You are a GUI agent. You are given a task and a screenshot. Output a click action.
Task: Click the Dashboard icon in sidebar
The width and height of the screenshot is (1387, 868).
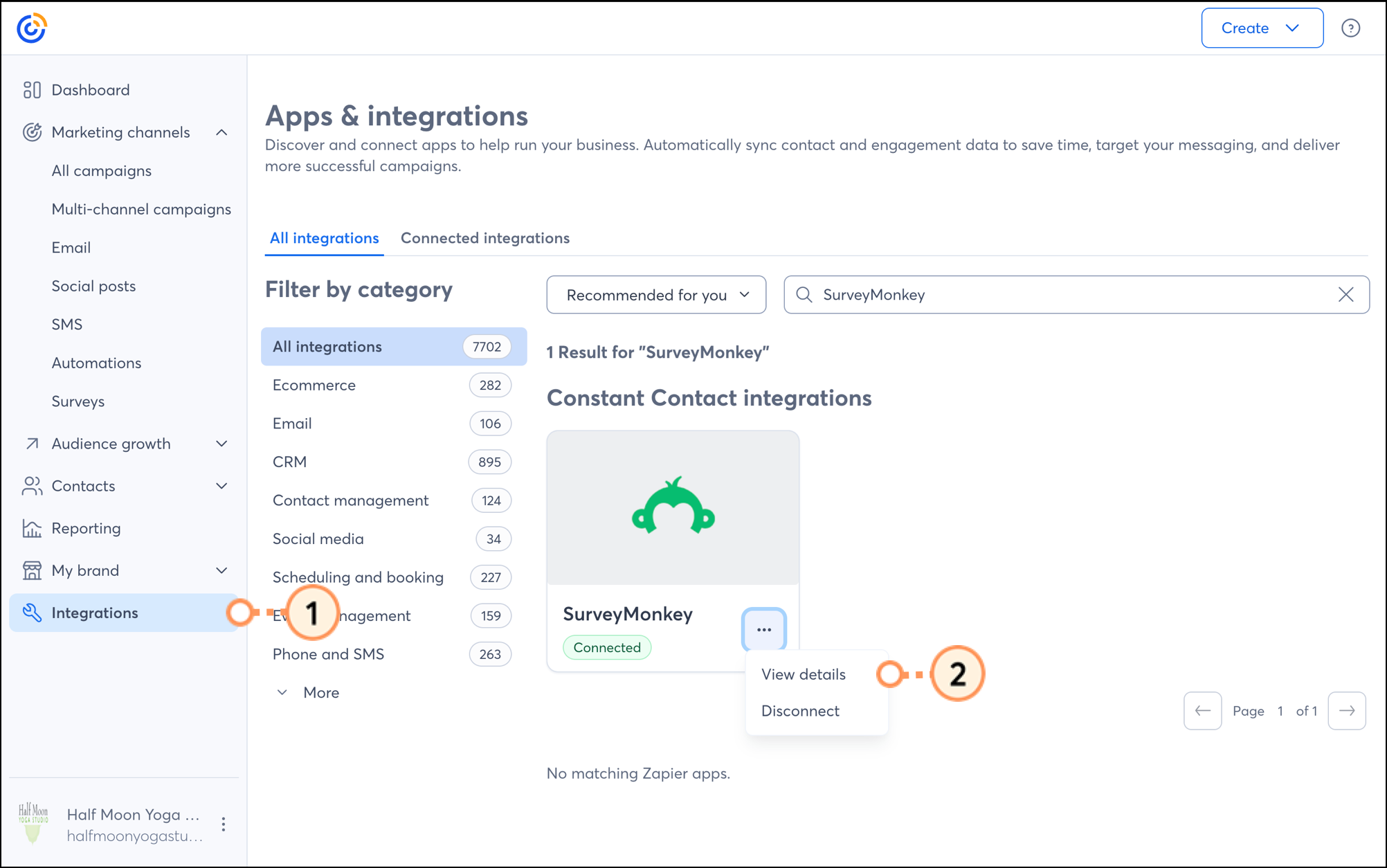[32, 90]
